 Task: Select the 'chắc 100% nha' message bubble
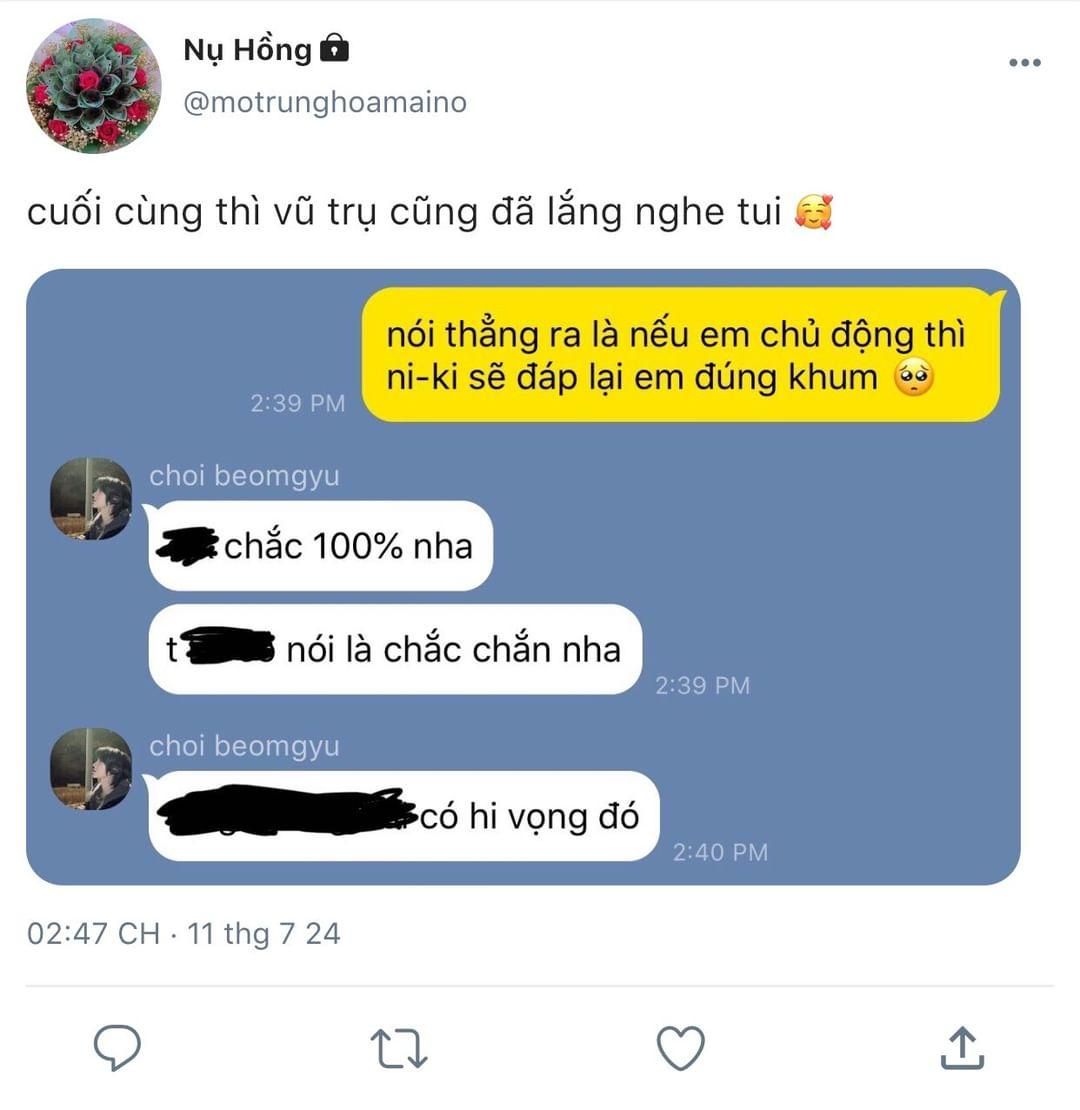[x=320, y=546]
